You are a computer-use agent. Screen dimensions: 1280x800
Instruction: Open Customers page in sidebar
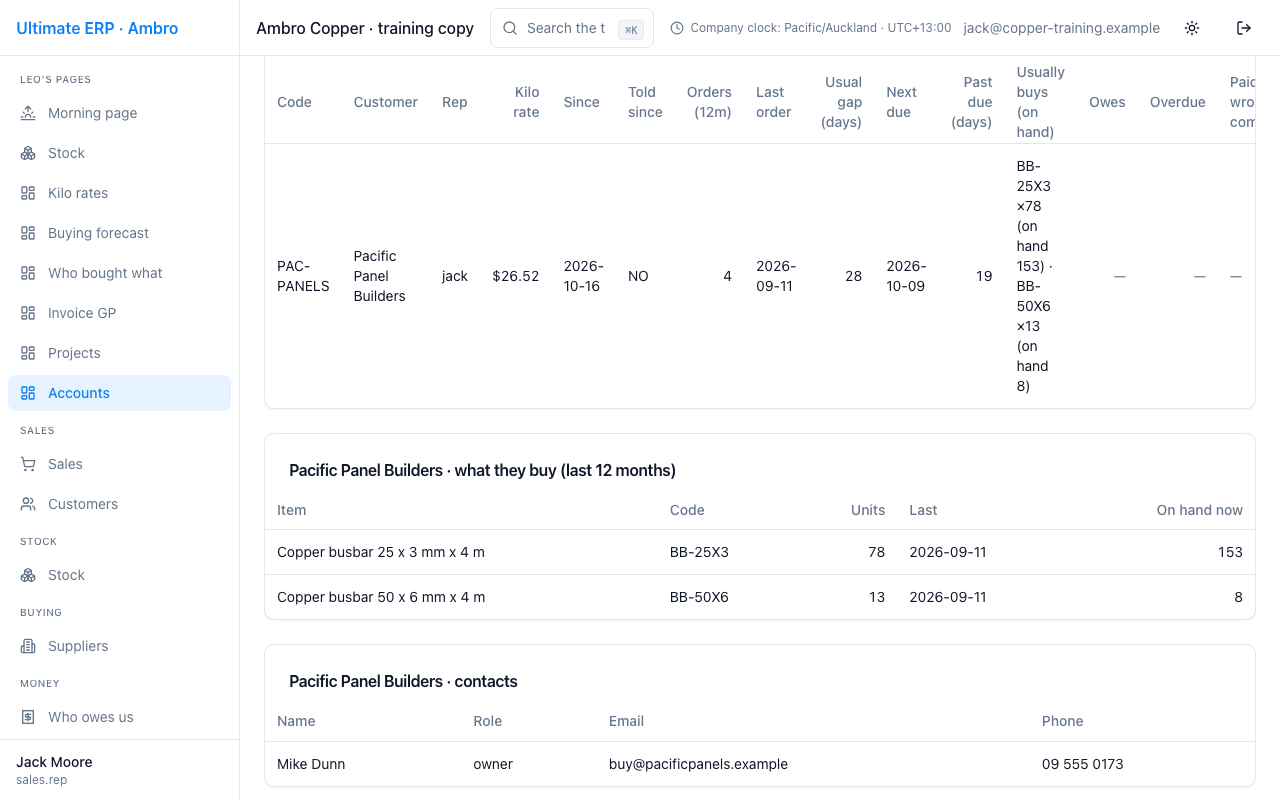tap(120, 504)
